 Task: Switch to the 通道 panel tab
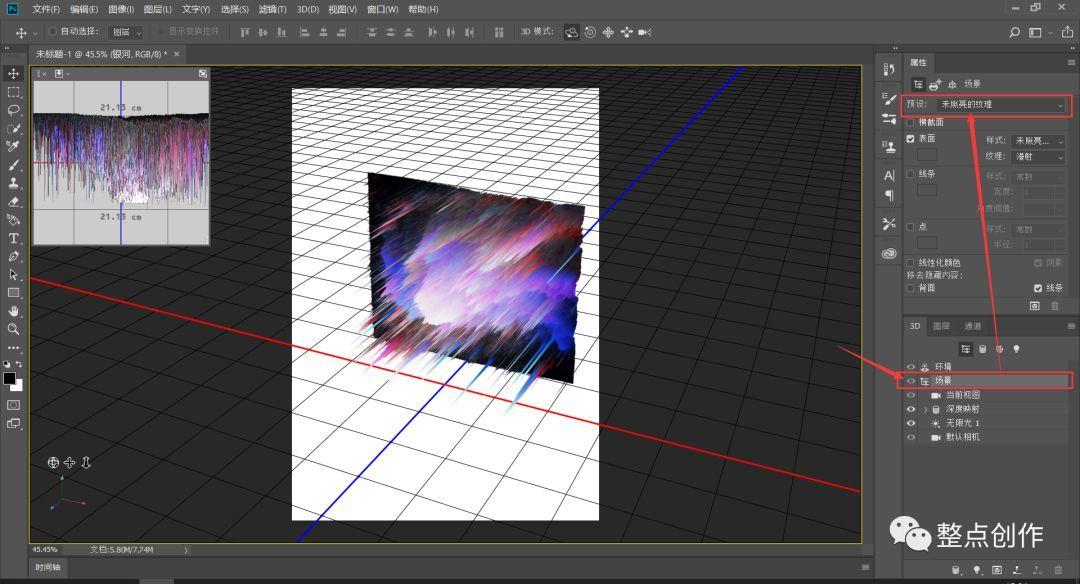pyautogui.click(x=972, y=325)
